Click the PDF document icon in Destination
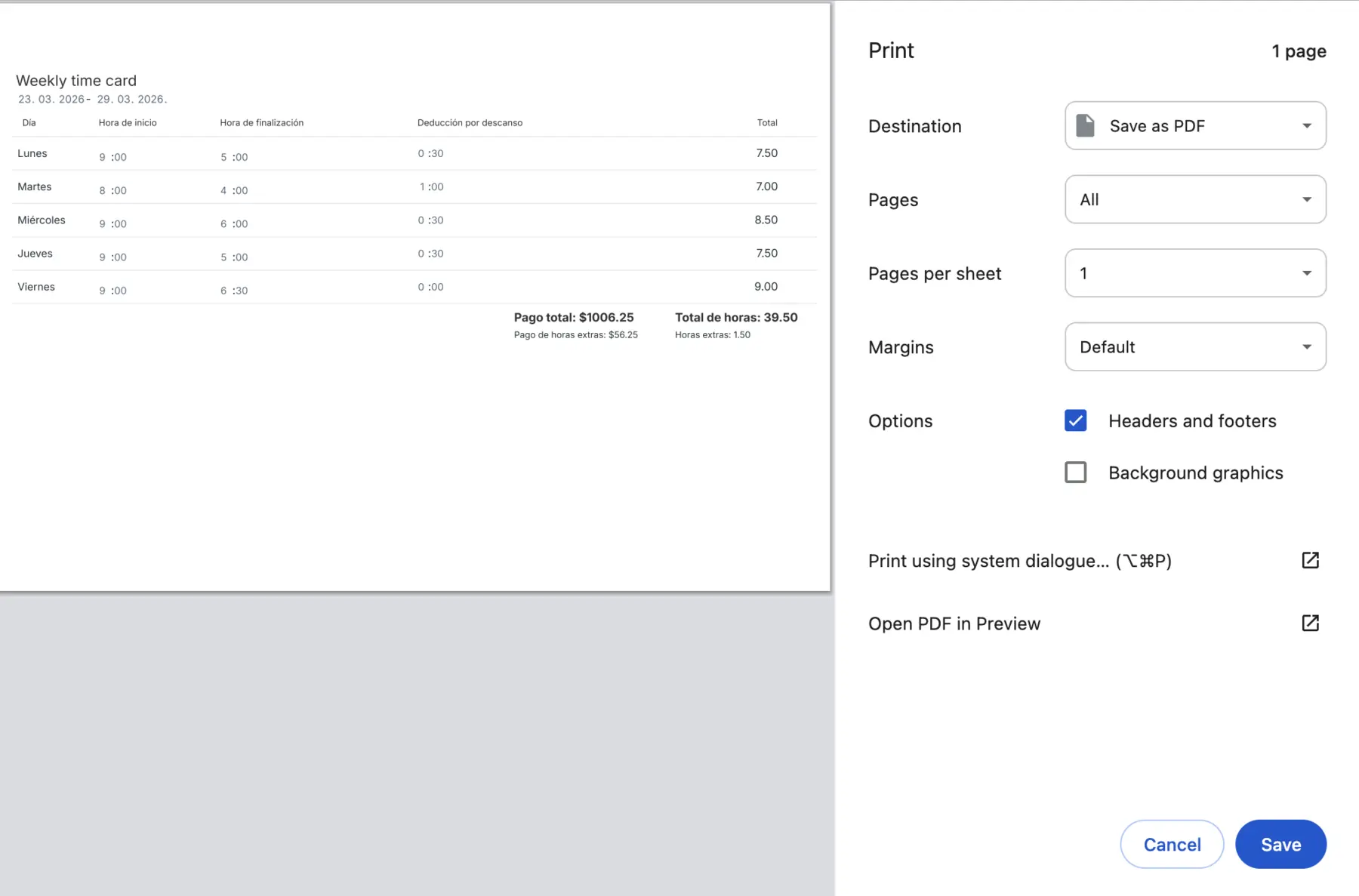Viewport: 1359px width, 896px height. (x=1086, y=125)
